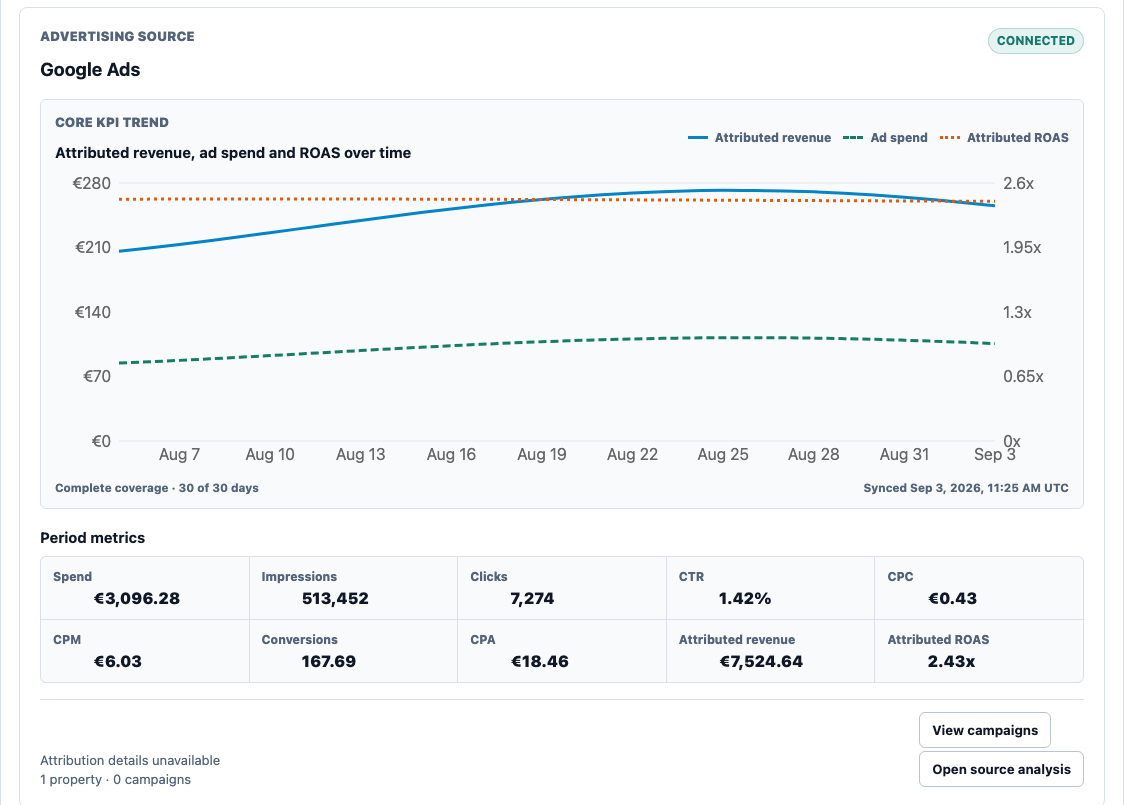Click the orange dotted ROAS legend marker
Screen dimensions: 1124x805
950,138
